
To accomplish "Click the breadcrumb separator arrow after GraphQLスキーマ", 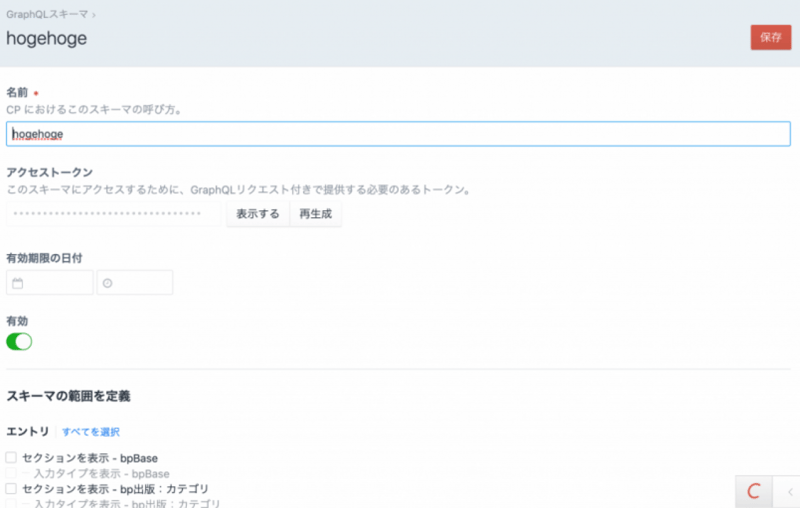I will (x=95, y=15).
